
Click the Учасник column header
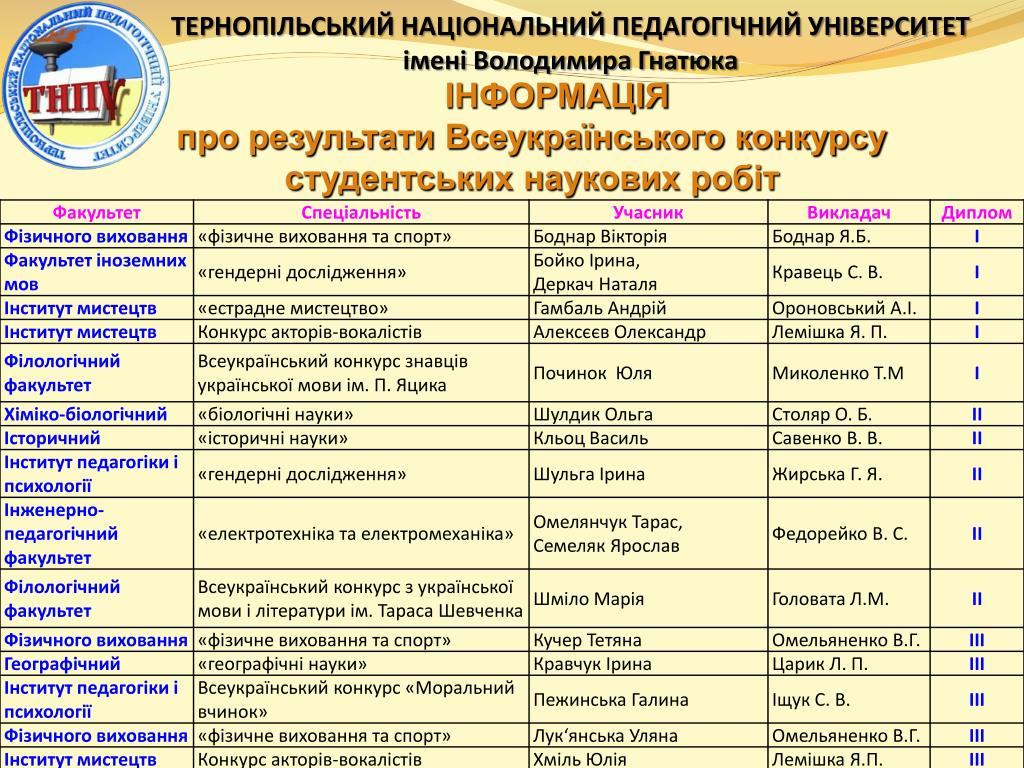(x=648, y=212)
